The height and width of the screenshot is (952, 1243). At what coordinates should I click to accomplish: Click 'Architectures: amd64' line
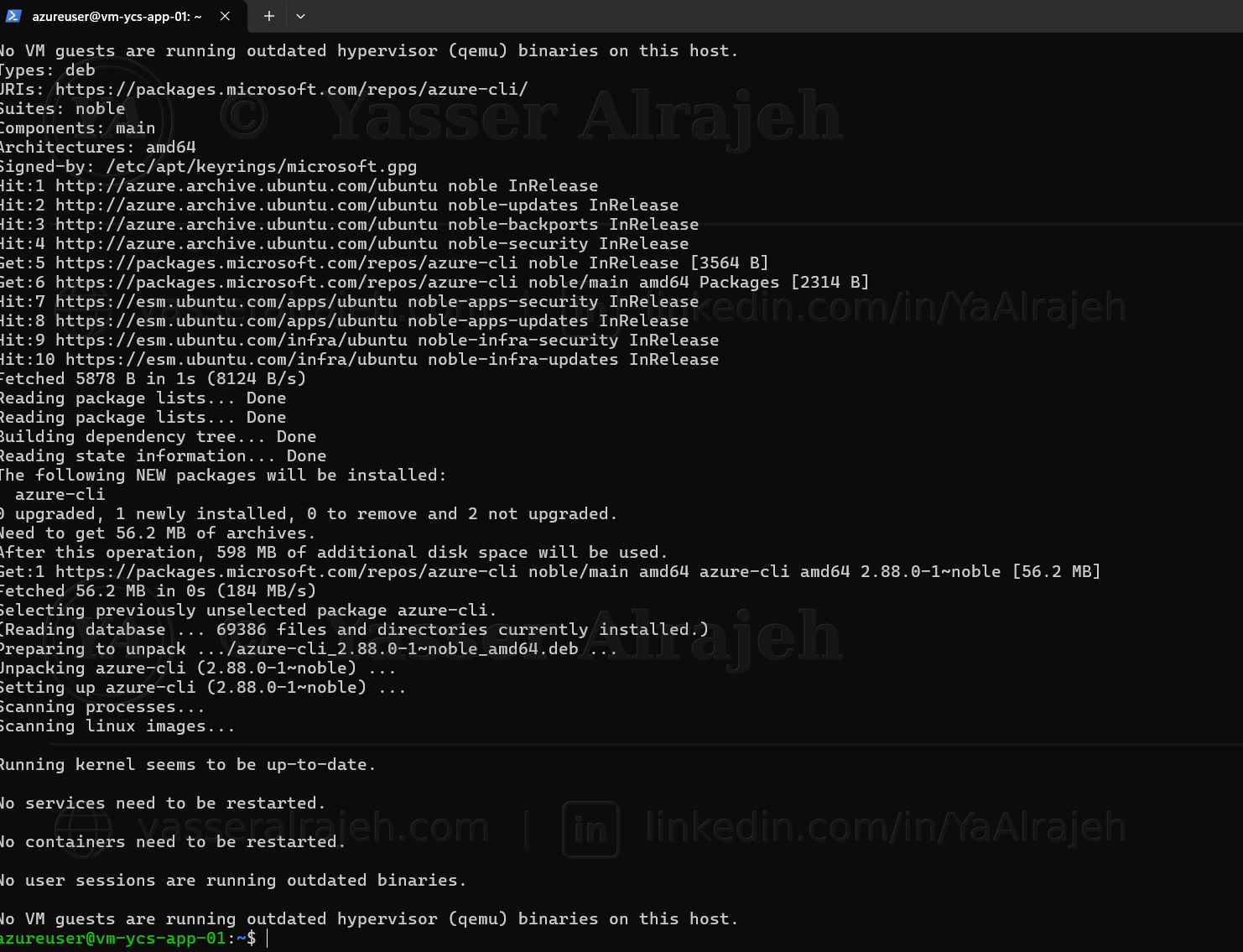click(98, 147)
